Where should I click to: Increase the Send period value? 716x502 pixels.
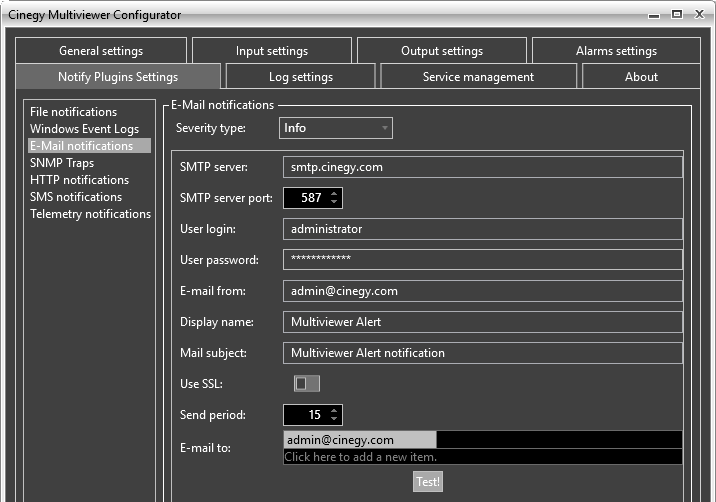[x=334, y=411]
